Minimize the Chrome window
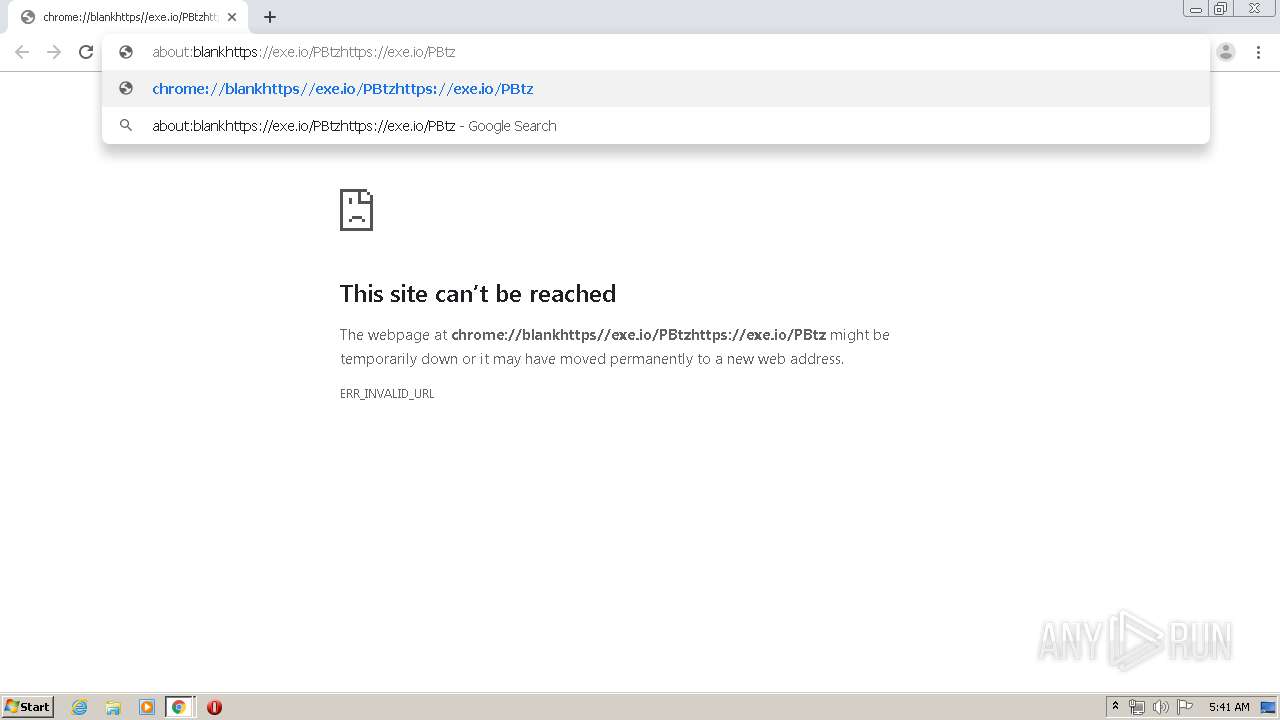This screenshot has width=1280, height=720. tap(1195, 9)
